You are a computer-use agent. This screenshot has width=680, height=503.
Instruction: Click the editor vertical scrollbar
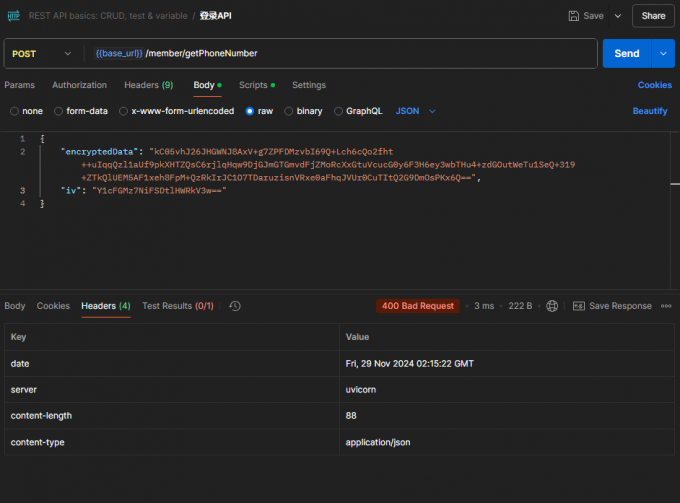(675, 210)
